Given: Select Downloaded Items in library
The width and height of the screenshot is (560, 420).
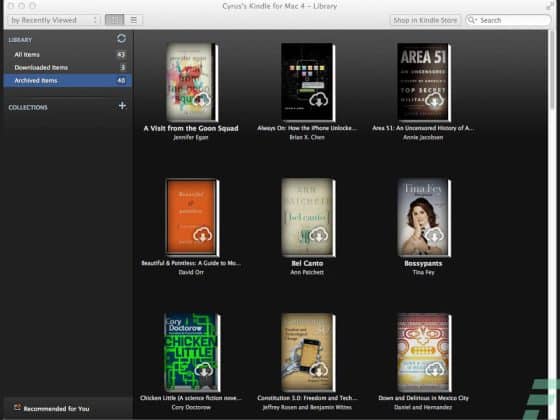Looking at the screenshot, I should point(68,68).
